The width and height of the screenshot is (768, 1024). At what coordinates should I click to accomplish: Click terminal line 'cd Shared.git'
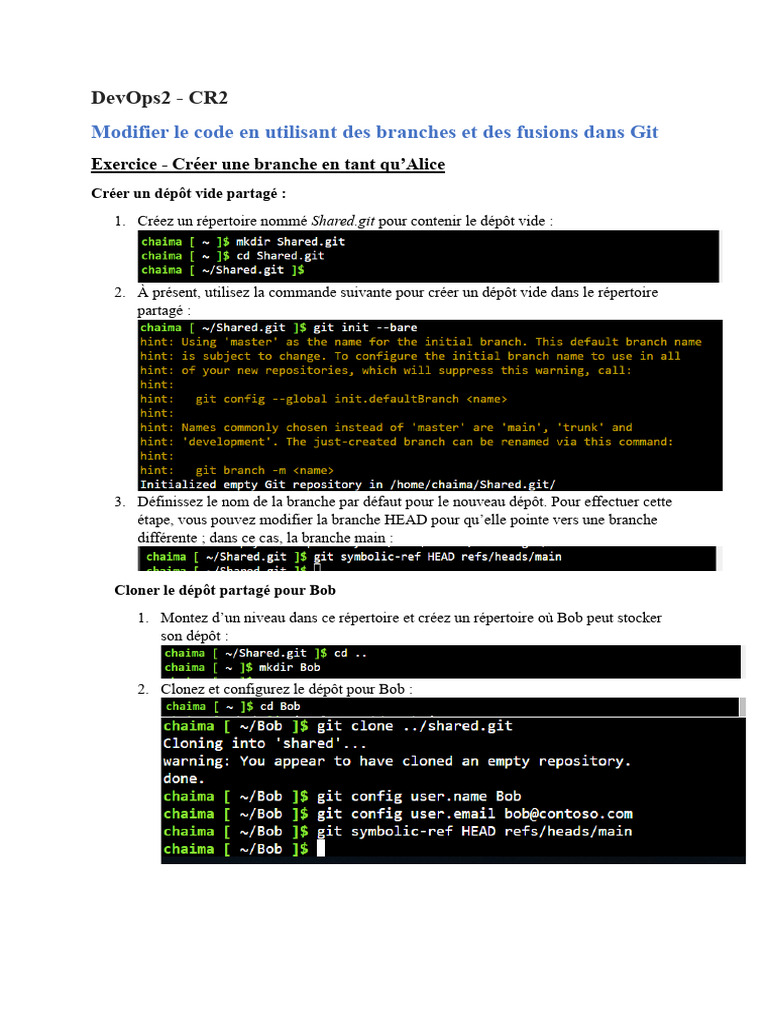point(280,256)
